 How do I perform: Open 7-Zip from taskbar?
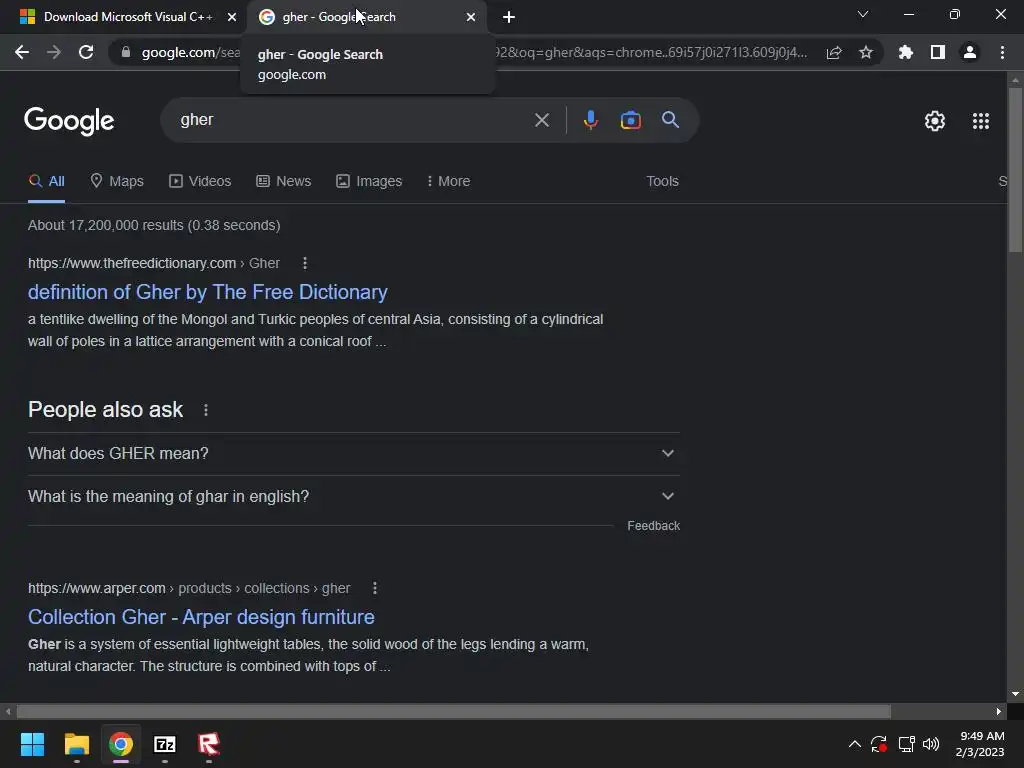coord(165,744)
